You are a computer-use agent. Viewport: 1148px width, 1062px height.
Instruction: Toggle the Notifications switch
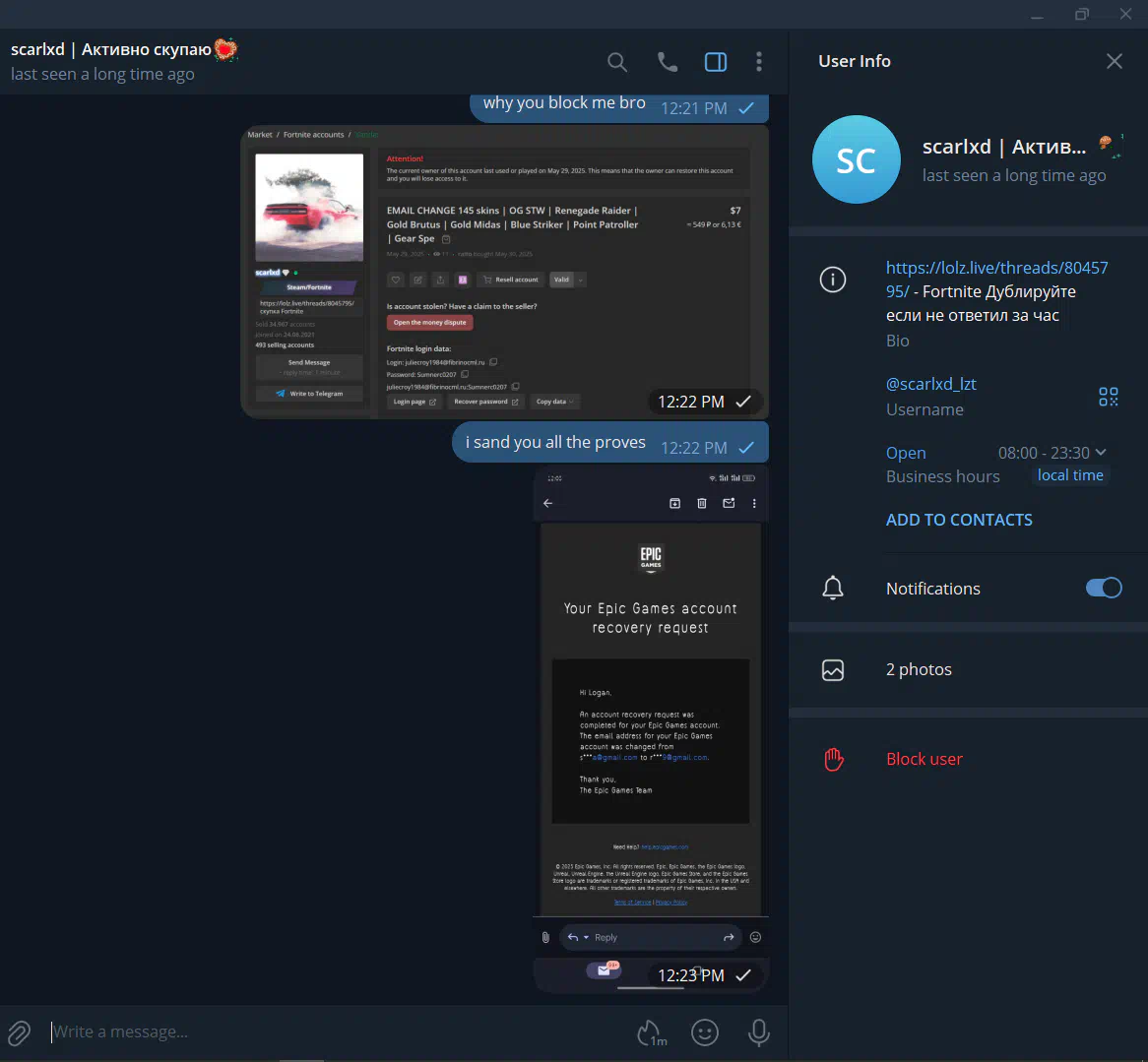tap(1104, 588)
